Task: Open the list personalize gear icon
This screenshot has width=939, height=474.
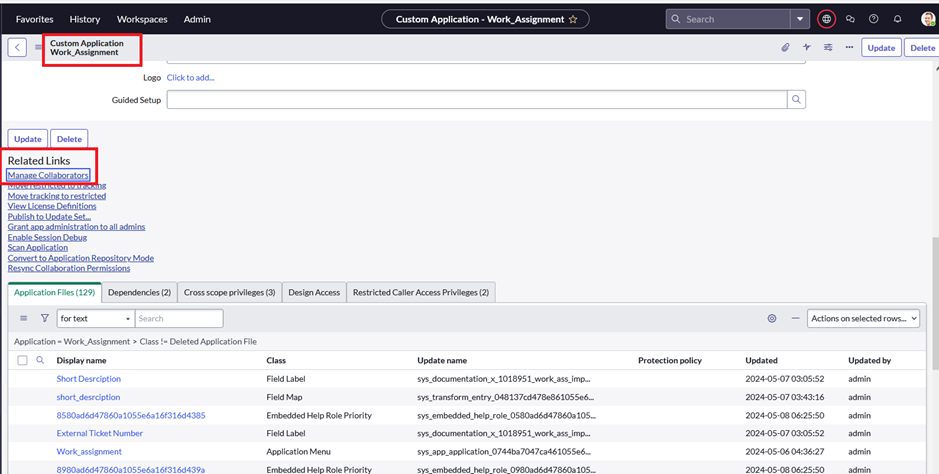Action: [772, 318]
